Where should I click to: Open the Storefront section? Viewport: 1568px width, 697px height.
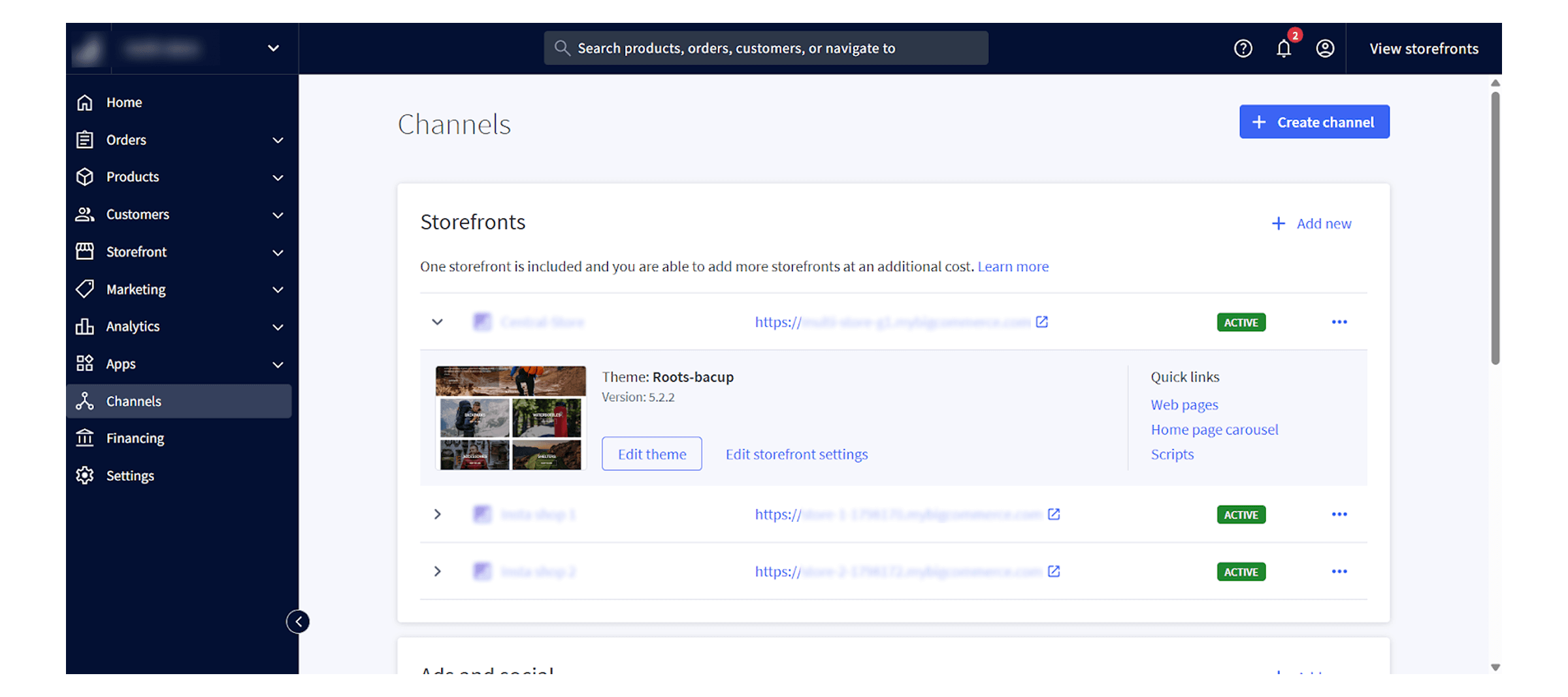137,251
